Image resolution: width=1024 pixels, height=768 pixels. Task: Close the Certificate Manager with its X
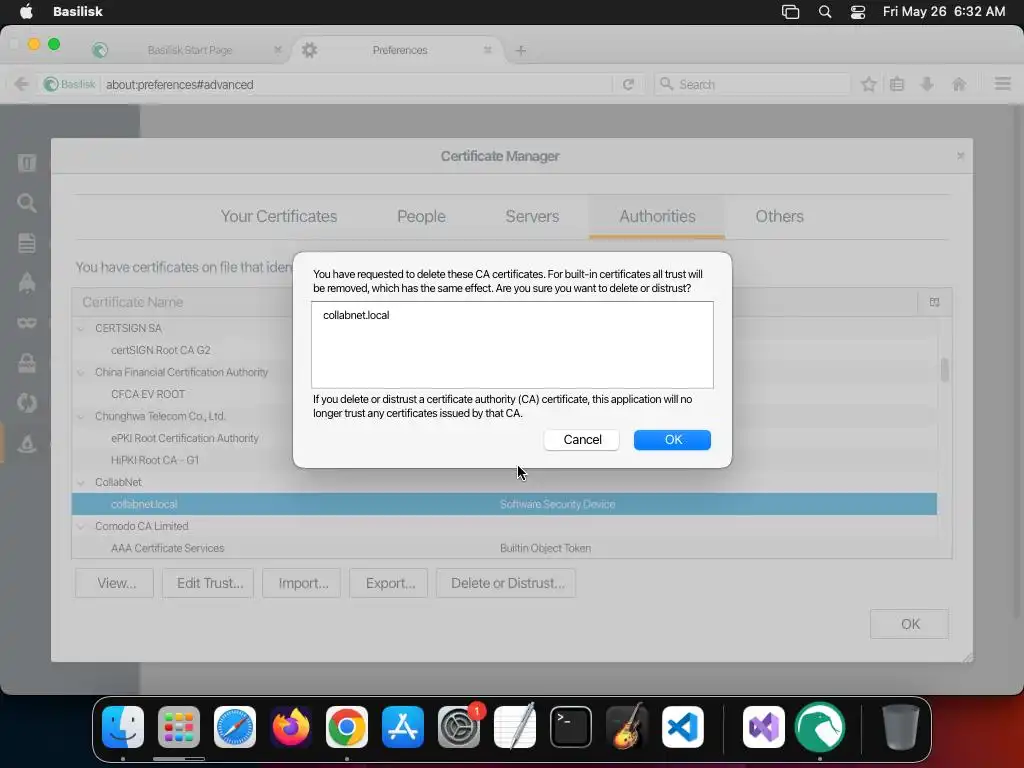click(960, 155)
